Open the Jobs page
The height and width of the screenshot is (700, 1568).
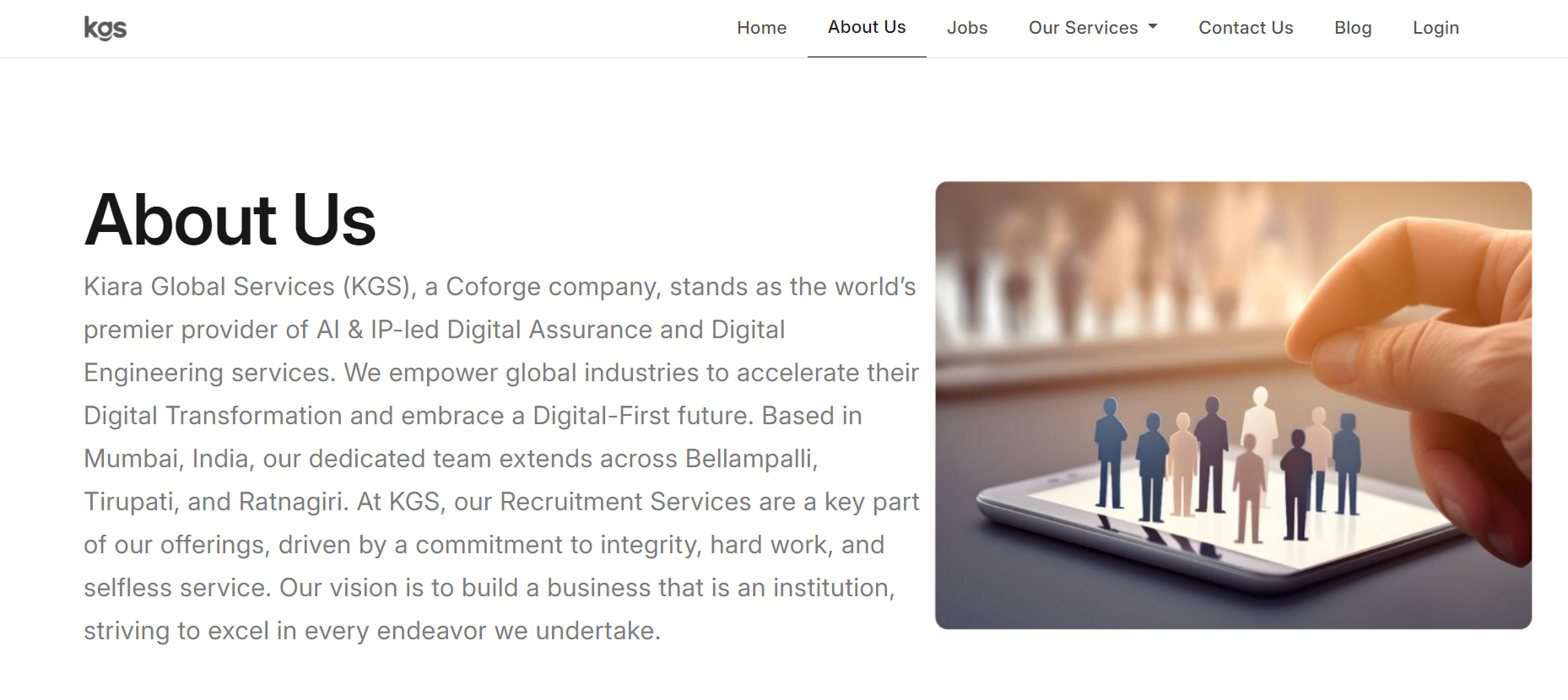point(966,28)
